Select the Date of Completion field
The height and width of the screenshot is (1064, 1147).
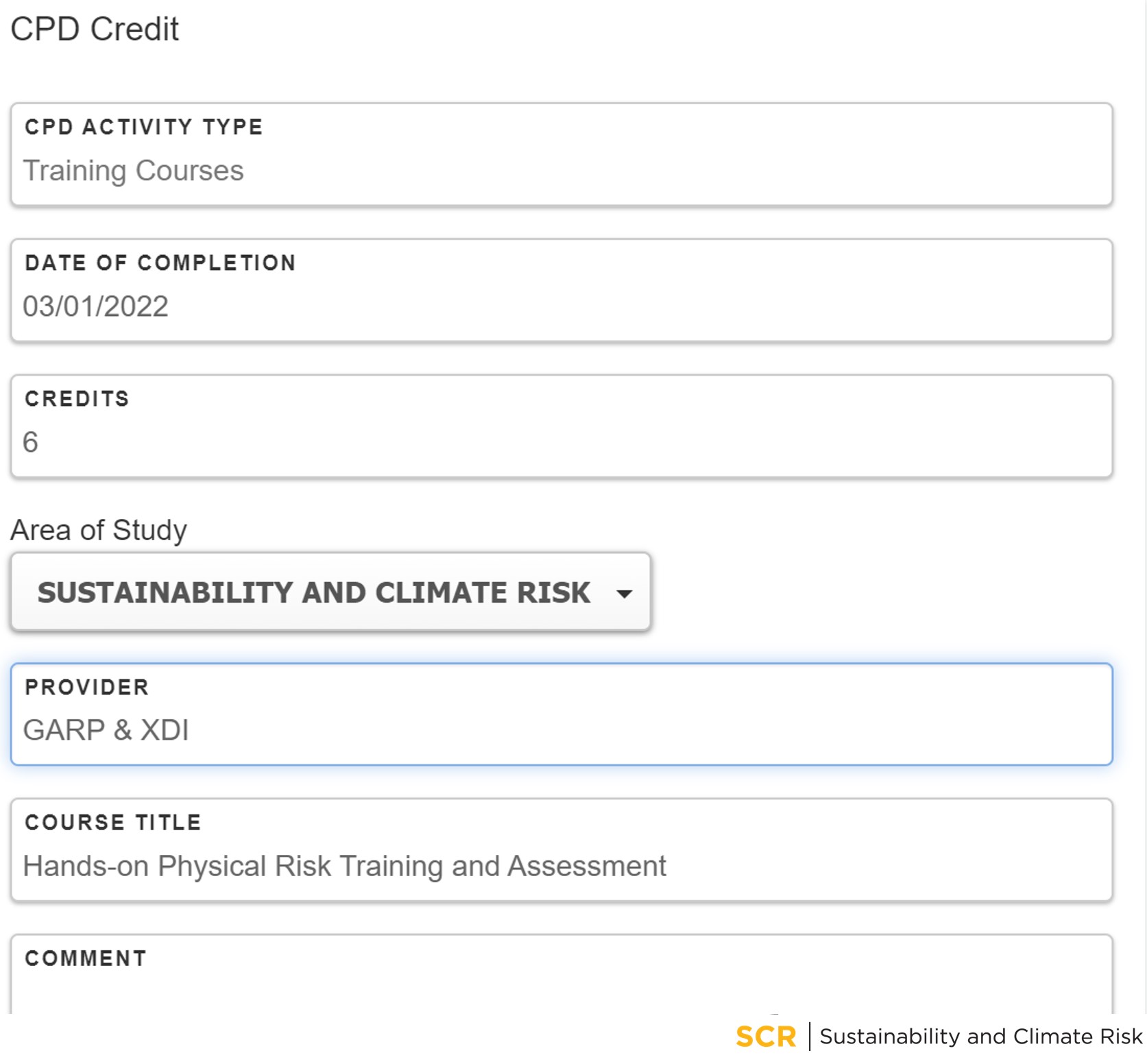(562, 290)
